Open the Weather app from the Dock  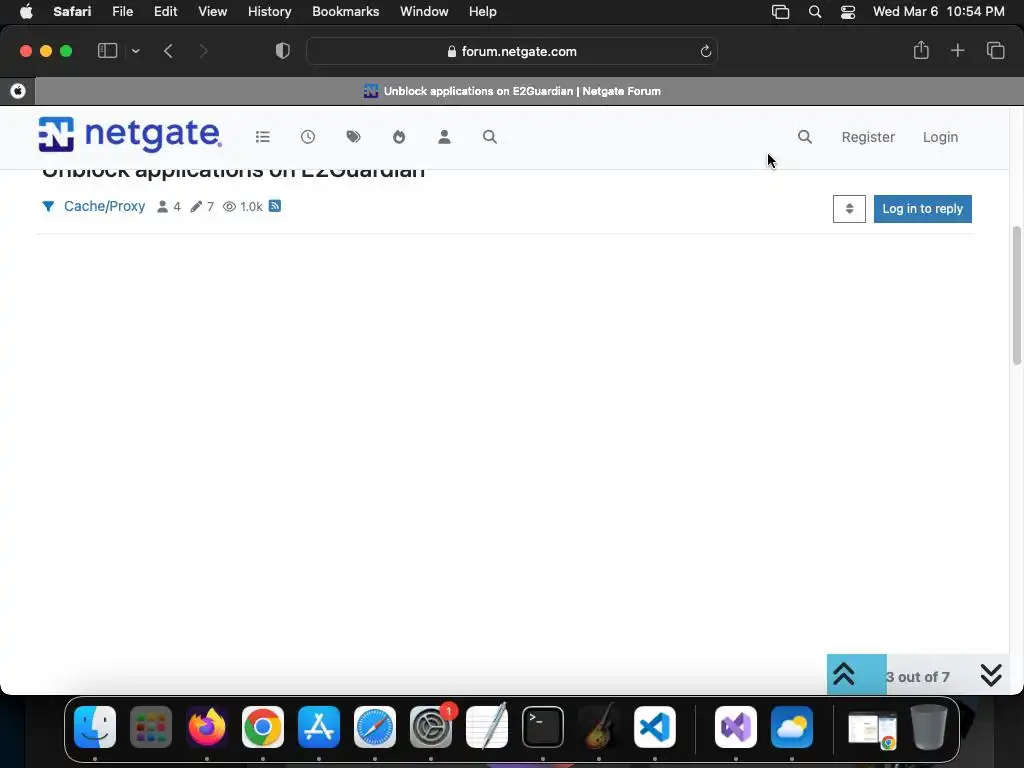[x=792, y=727]
